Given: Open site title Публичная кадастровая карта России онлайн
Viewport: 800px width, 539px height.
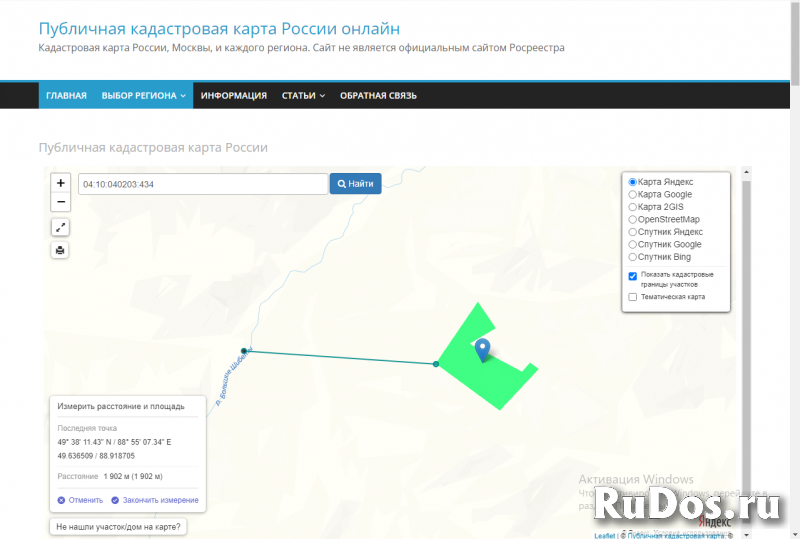Looking at the screenshot, I should click(x=219, y=29).
